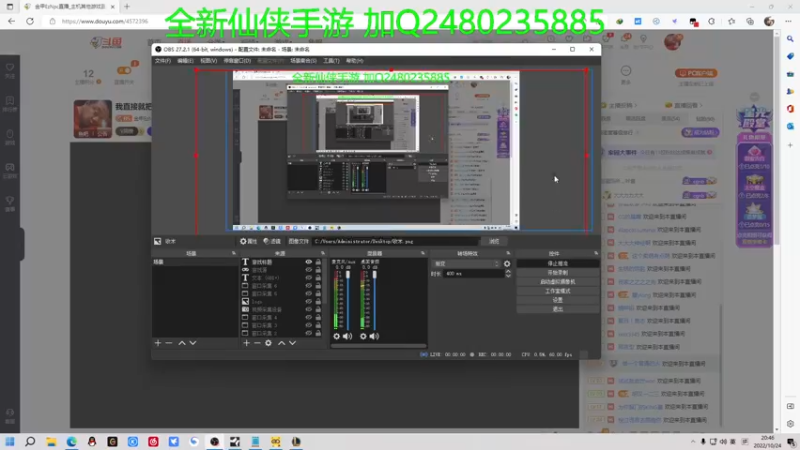The image size is (800, 450).
Task: Open the View menu in OBS
Action: tap(208, 61)
